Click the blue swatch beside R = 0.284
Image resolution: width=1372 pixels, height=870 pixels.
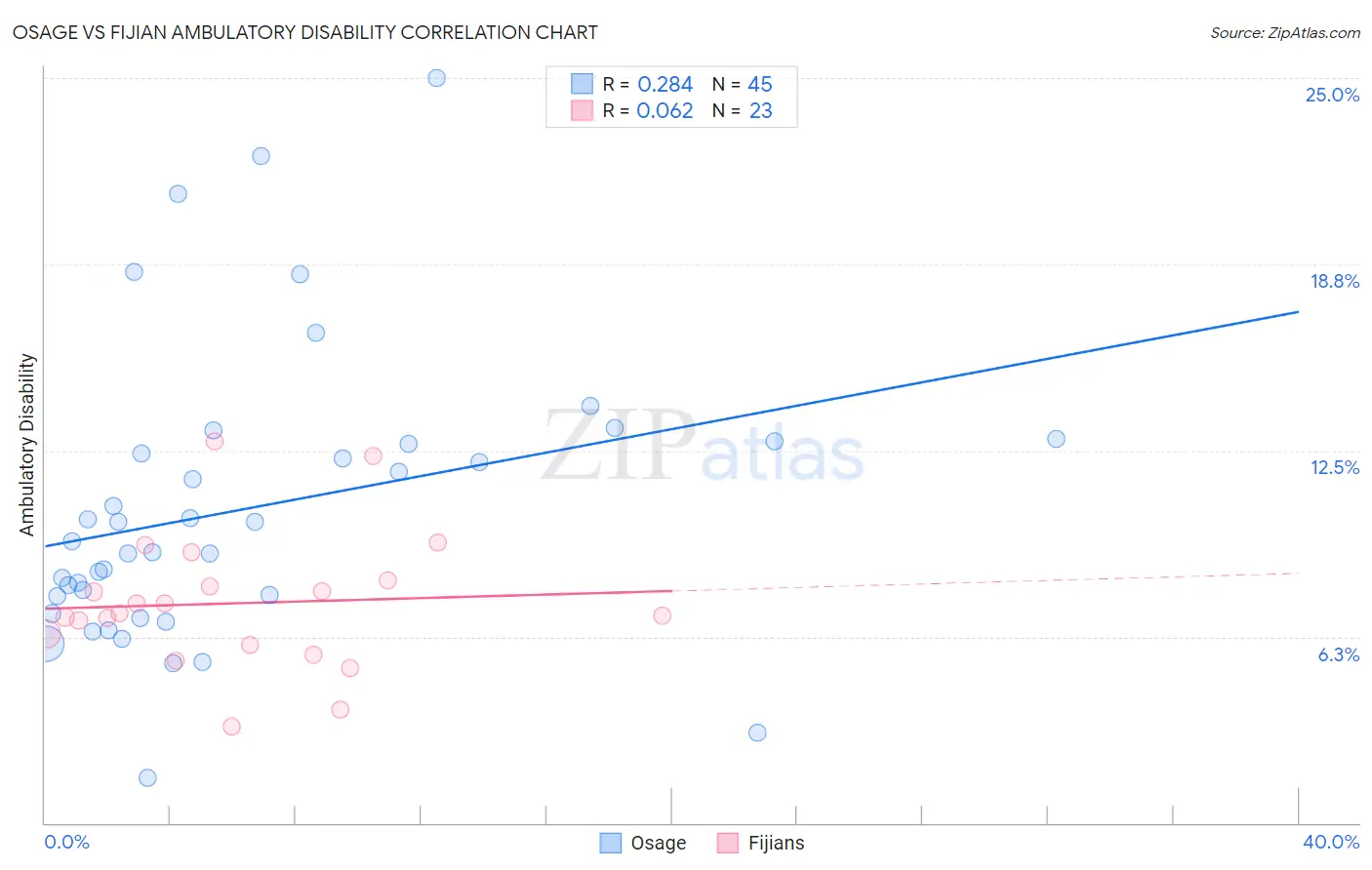coord(583,84)
